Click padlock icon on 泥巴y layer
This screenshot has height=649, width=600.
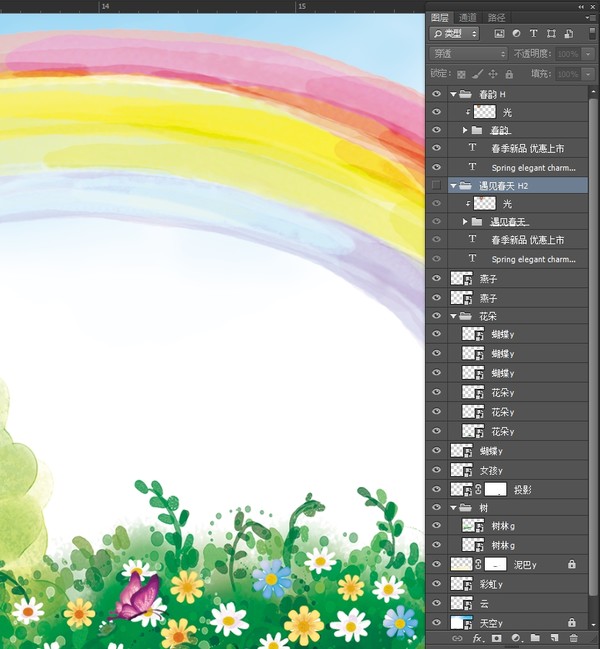571,564
